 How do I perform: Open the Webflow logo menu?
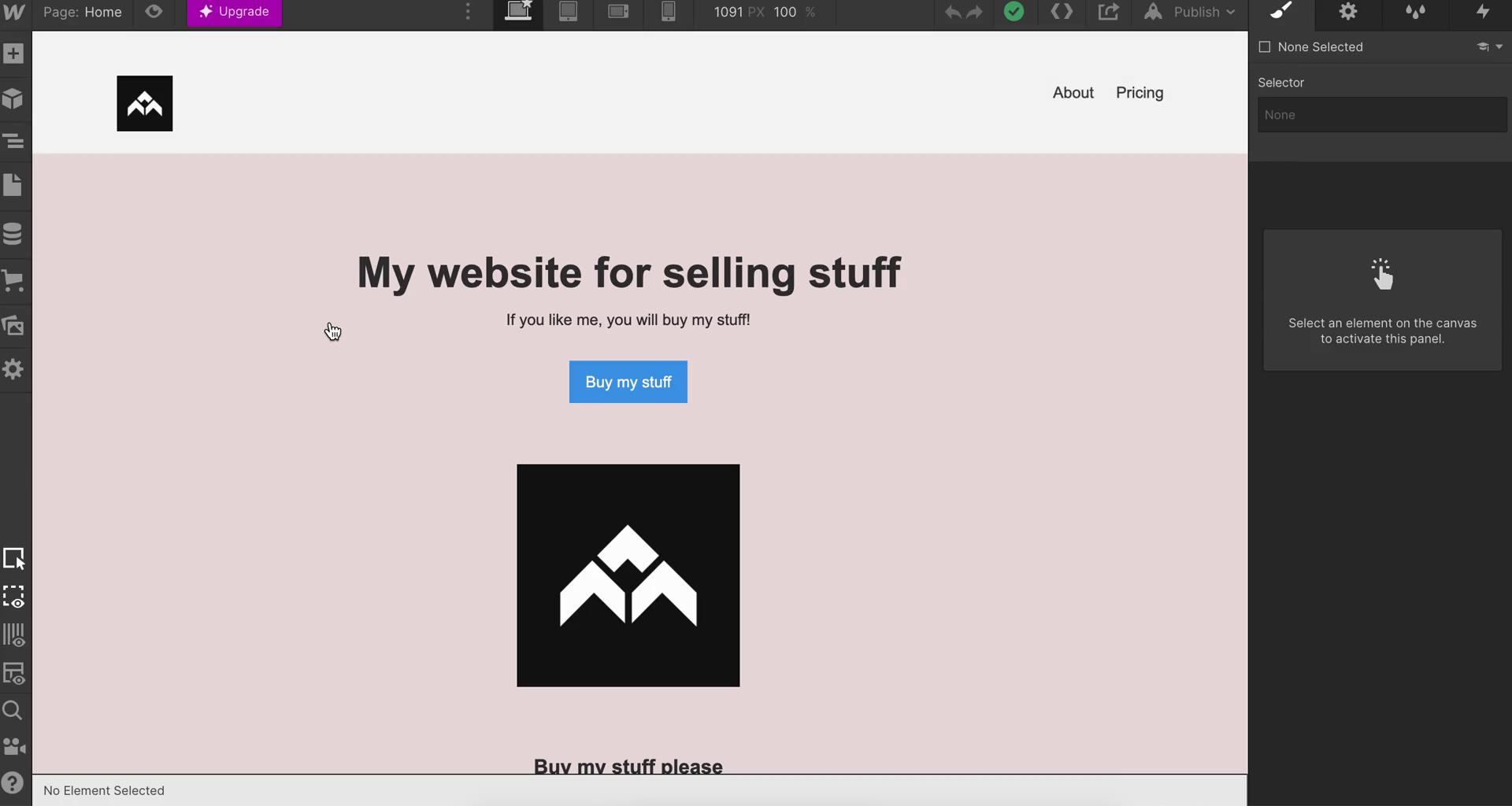[x=14, y=13]
